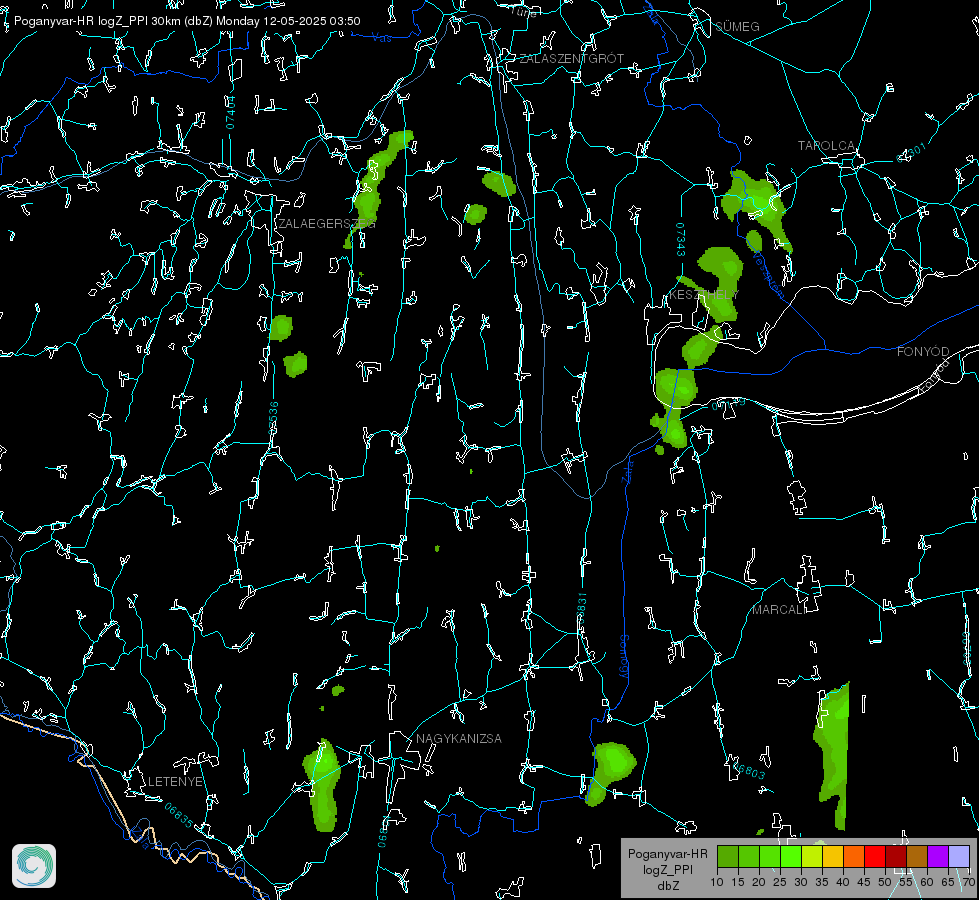Click the SÜMEG city label
Image resolution: width=979 pixels, height=900 pixels.
pyautogui.click(x=737, y=26)
